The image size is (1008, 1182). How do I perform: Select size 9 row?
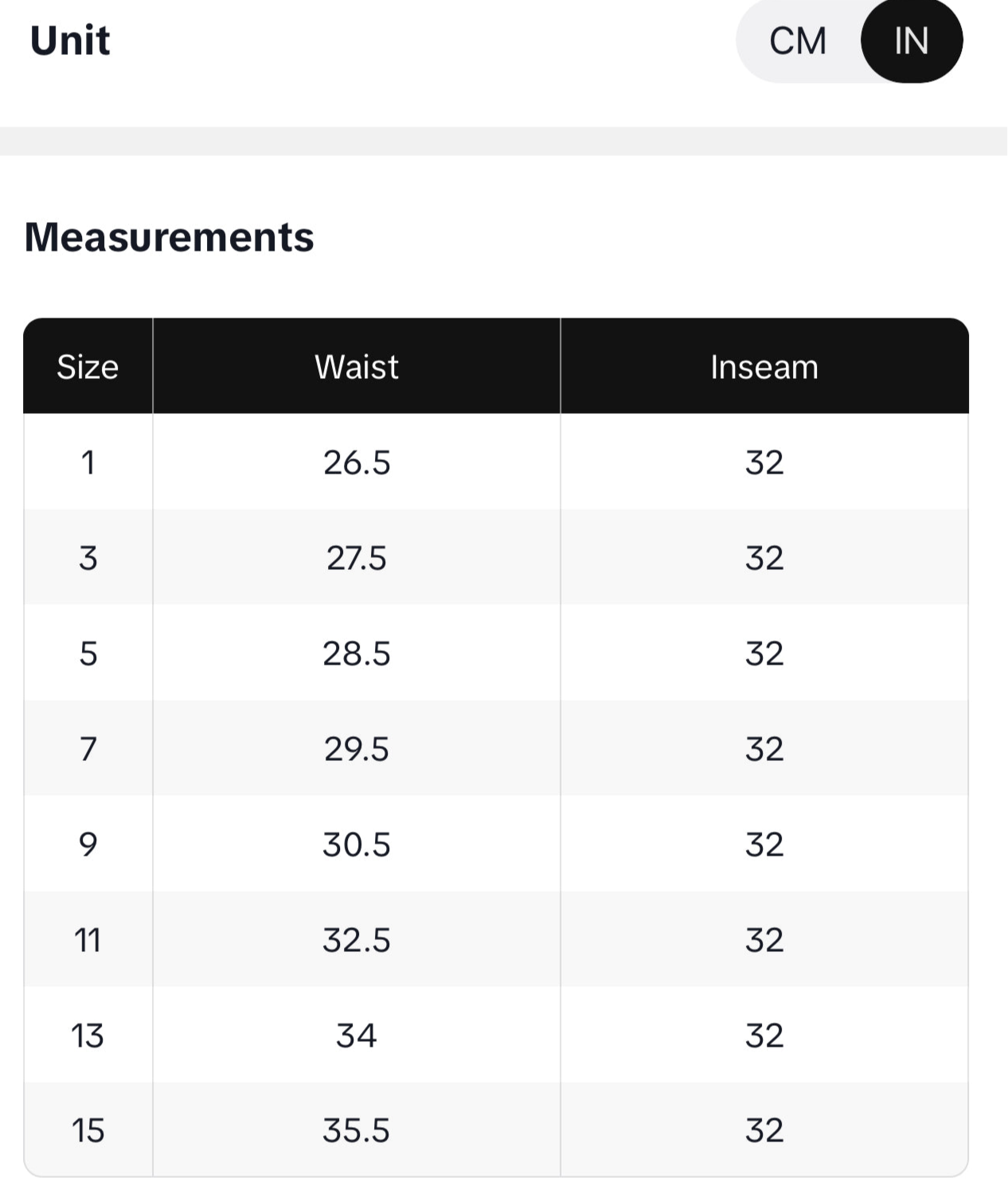(x=88, y=845)
